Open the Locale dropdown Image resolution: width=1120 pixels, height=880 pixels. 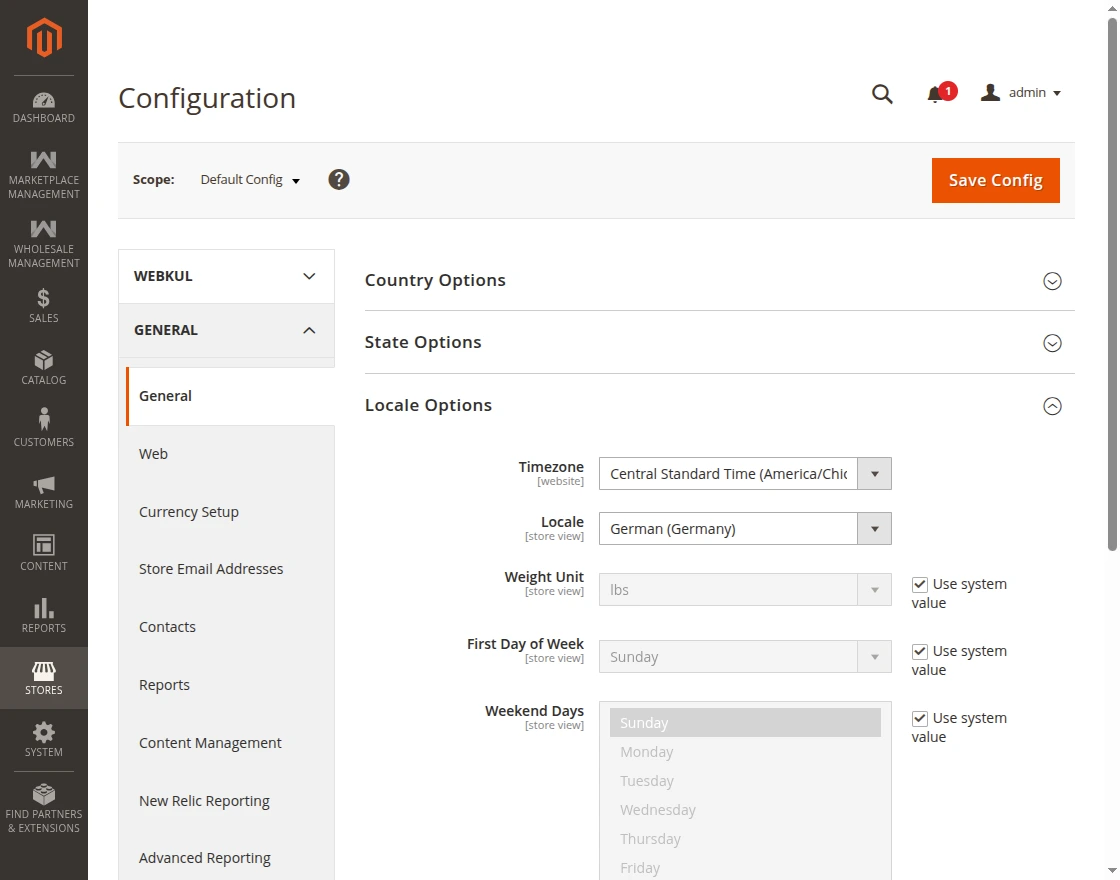(x=744, y=529)
